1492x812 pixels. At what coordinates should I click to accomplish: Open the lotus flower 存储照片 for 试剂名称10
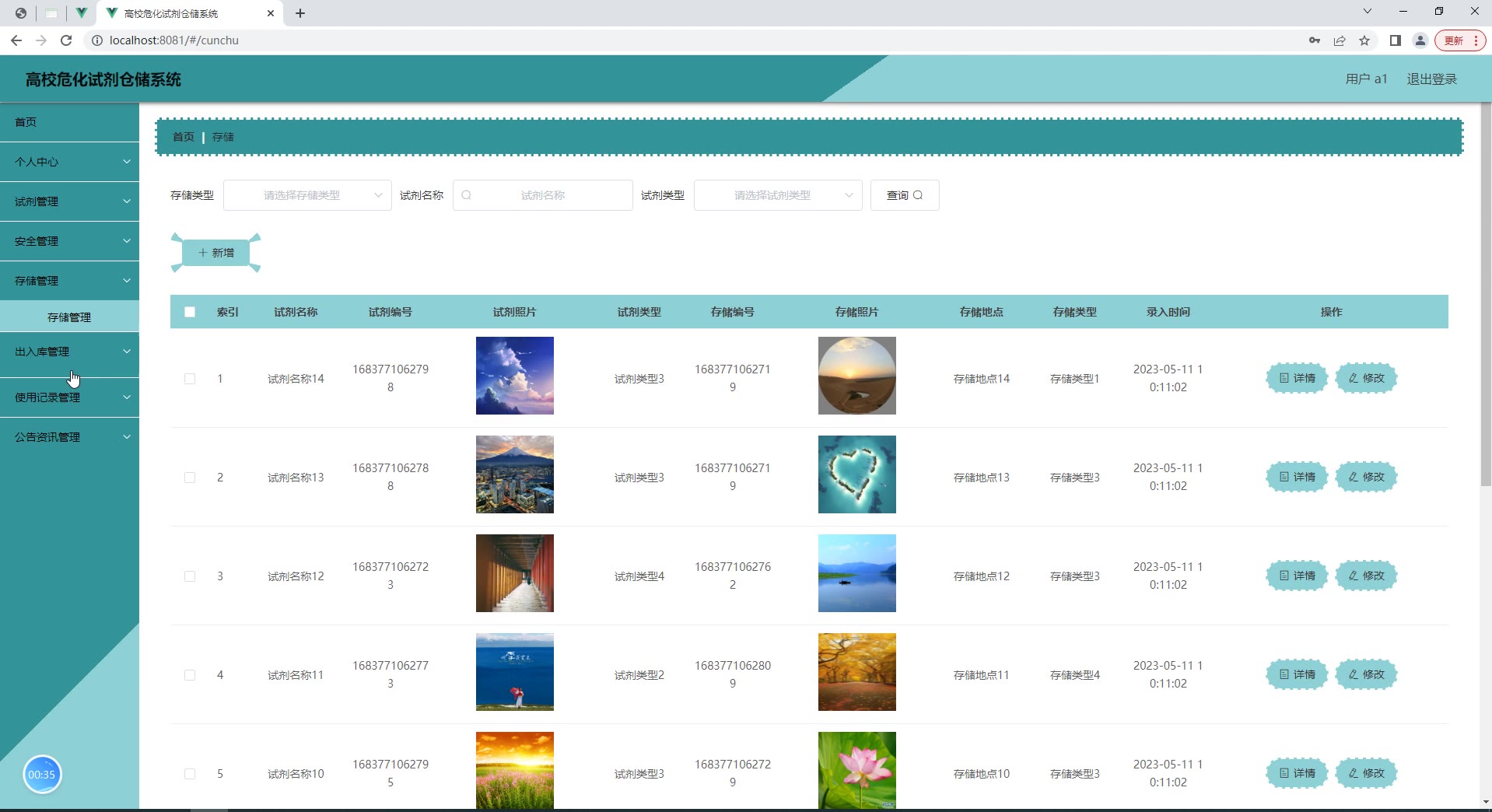pyautogui.click(x=857, y=771)
